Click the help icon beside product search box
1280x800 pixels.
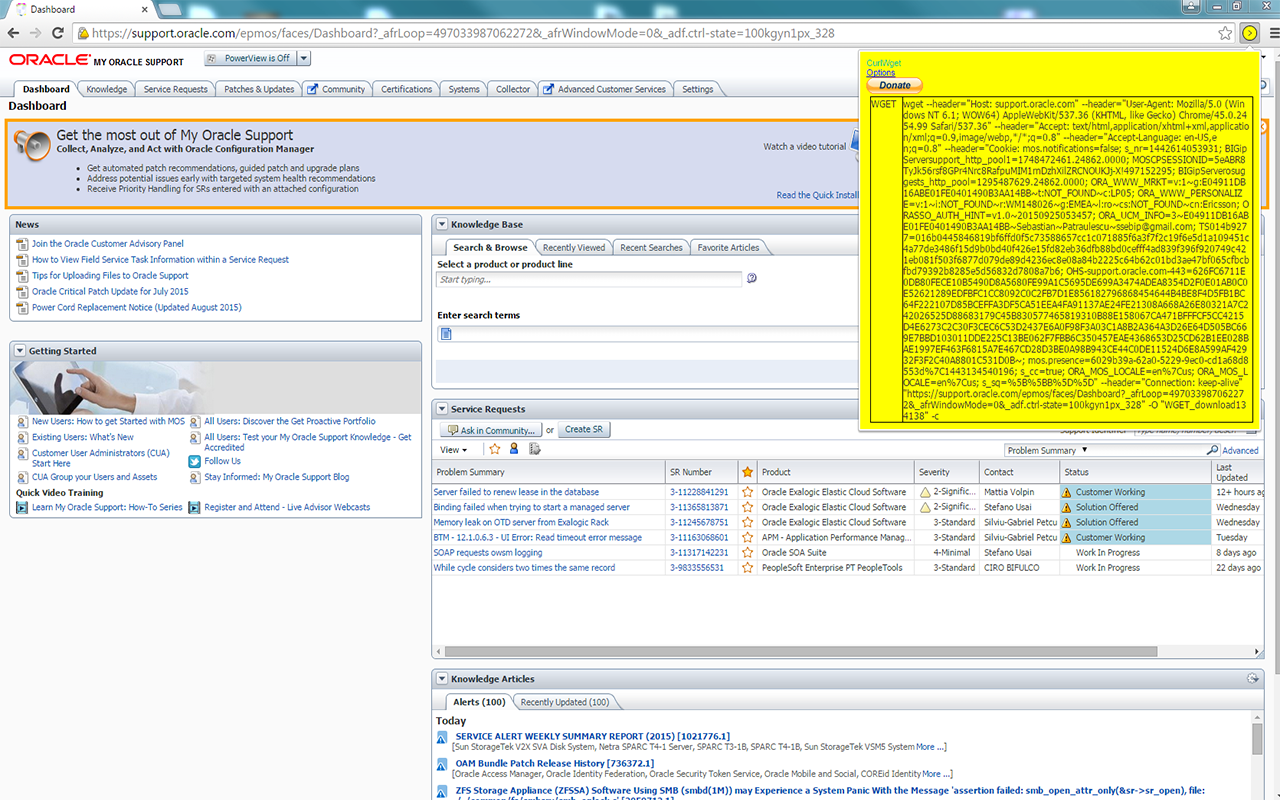pyautogui.click(x=752, y=279)
